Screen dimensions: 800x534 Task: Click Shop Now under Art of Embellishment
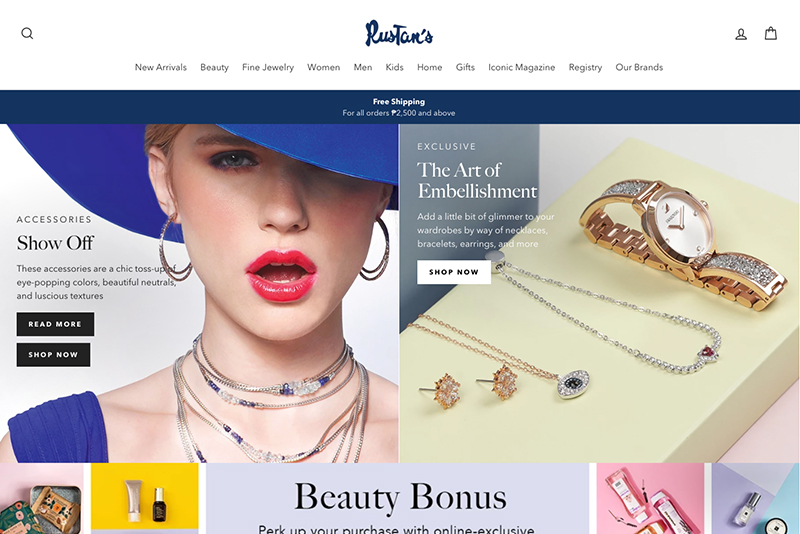pos(454,272)
